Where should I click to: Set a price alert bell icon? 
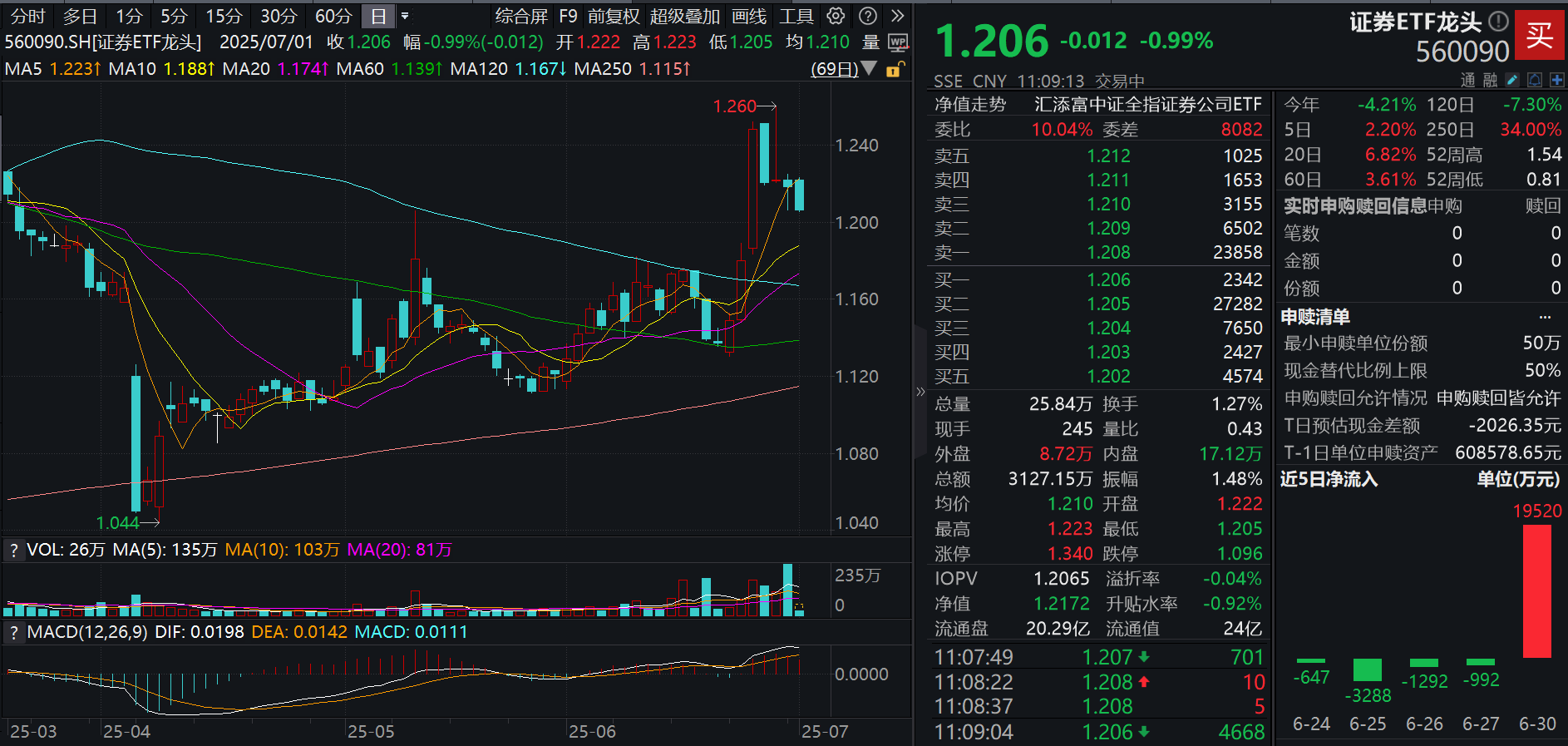click(1535, 80)
